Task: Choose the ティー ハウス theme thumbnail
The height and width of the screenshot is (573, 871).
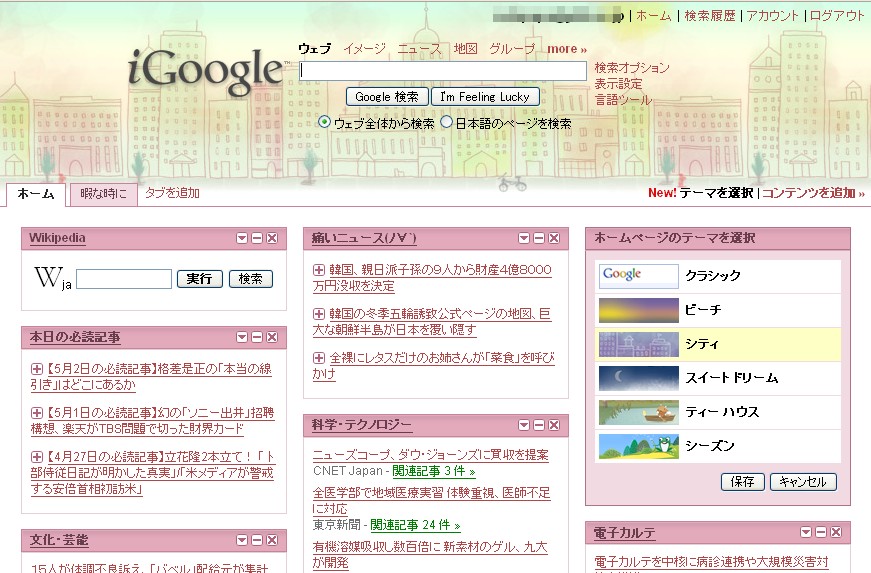Action: click(x=638, y=412)
